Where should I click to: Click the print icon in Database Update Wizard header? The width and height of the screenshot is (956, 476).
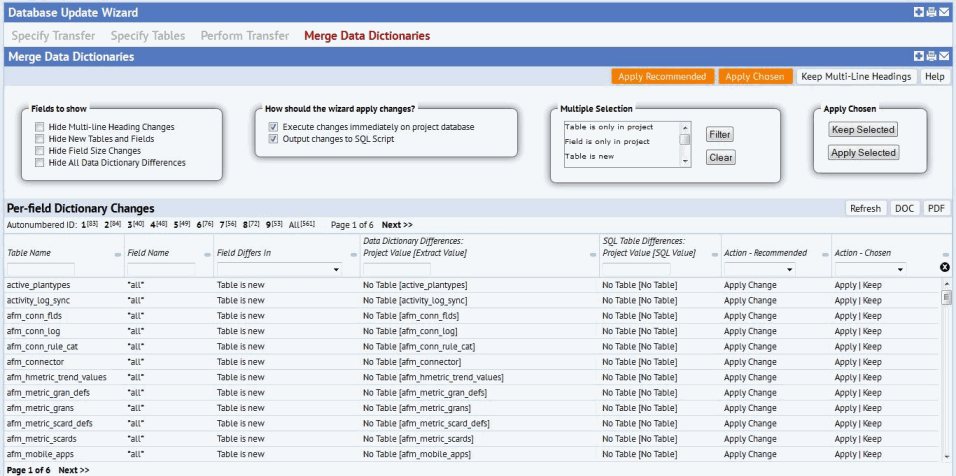[x=931, y=12]
